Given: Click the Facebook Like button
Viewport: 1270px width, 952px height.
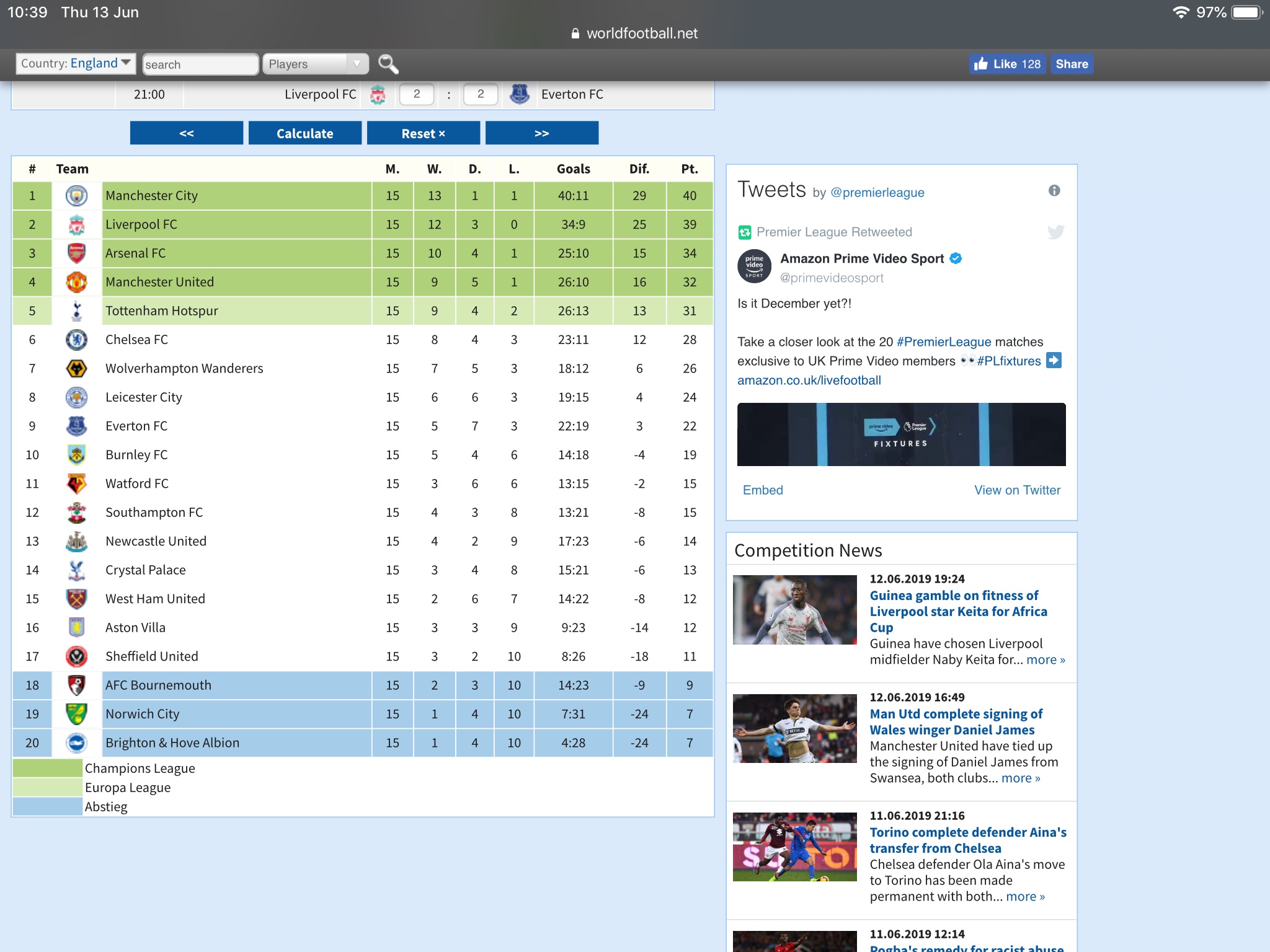Looking at the screenshot, I should 1008,64.
